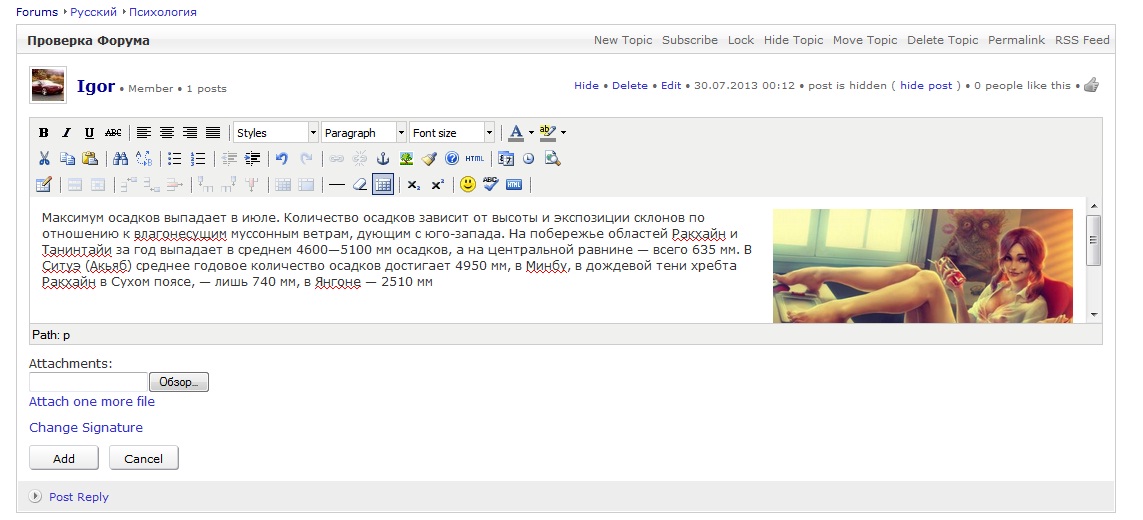Paste from clipboard icon
Screen dimensions: 1143x520
pyautogui.click(x=90, y=158)
